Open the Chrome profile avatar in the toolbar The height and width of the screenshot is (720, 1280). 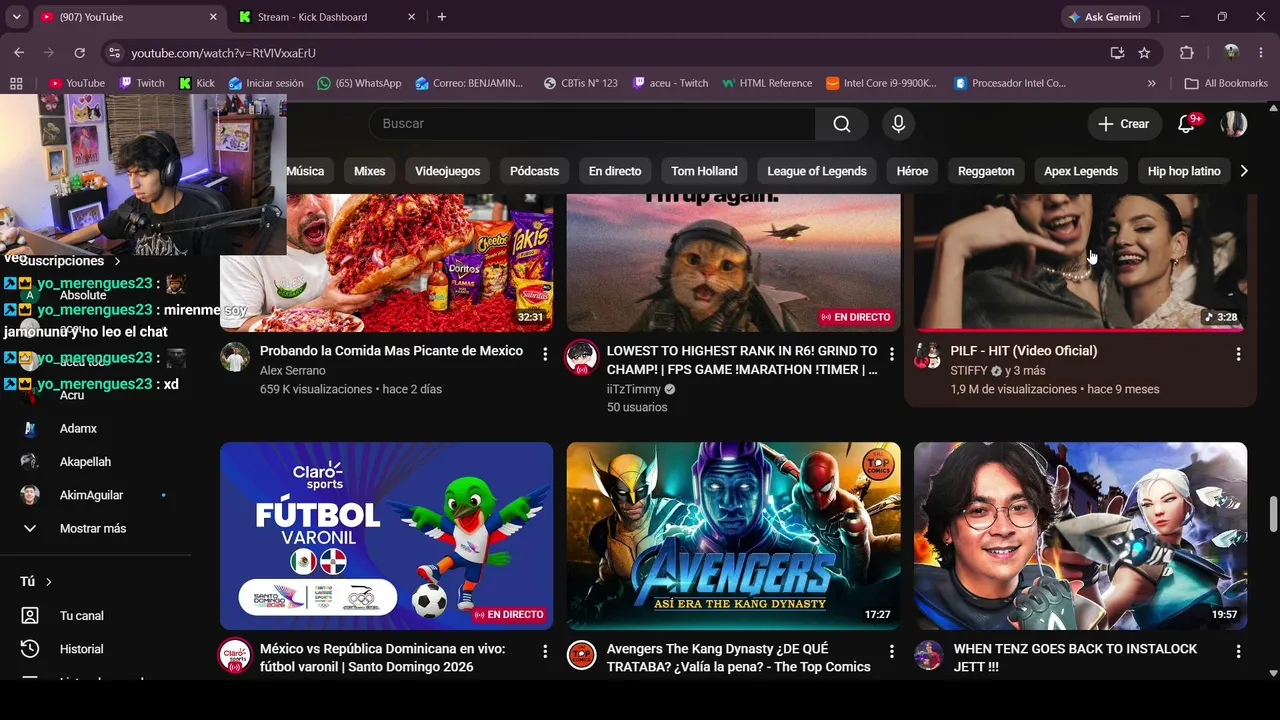click(1231, 53)
